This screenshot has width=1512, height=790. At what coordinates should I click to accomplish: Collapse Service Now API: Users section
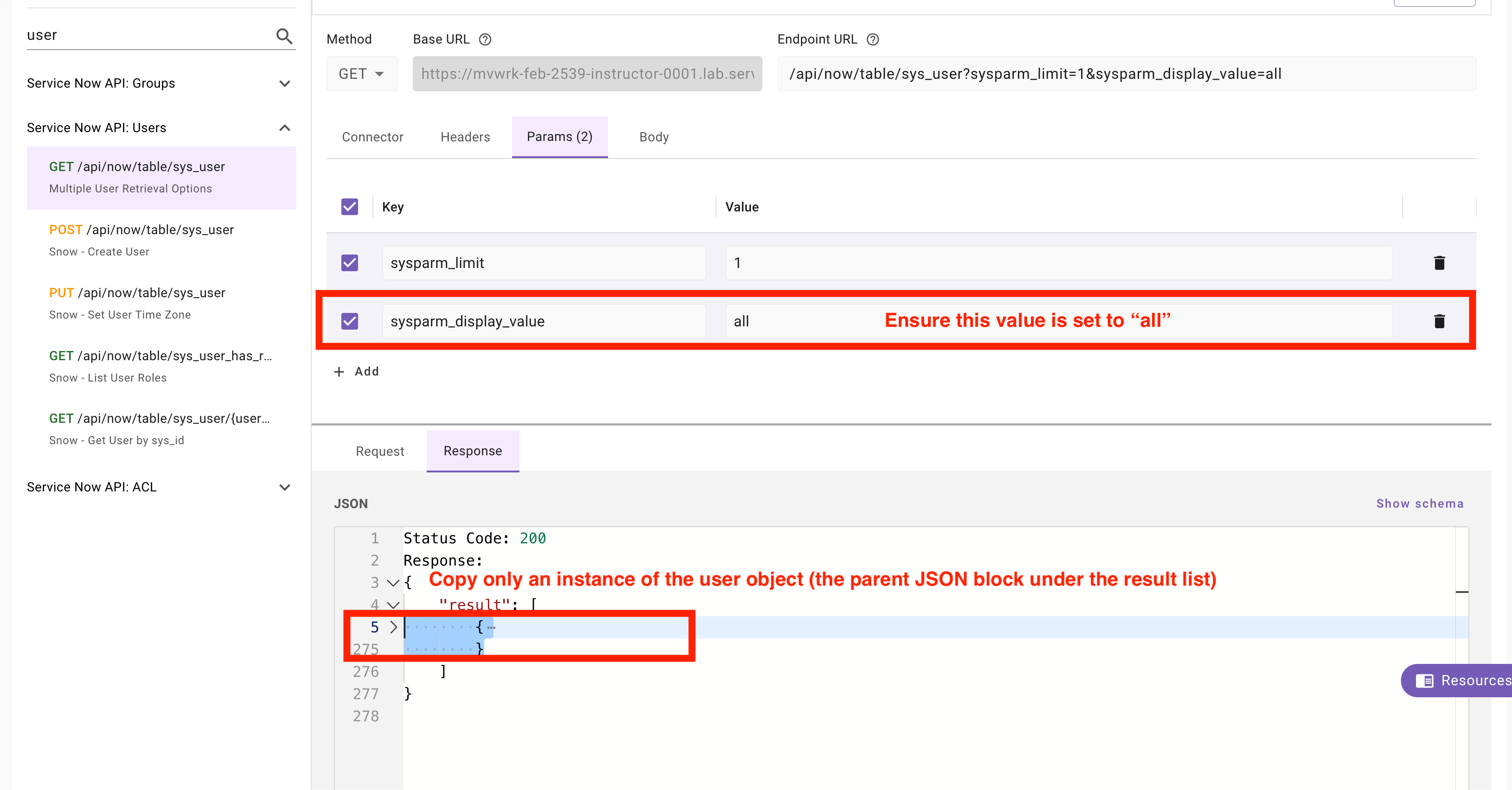(285, 128)
